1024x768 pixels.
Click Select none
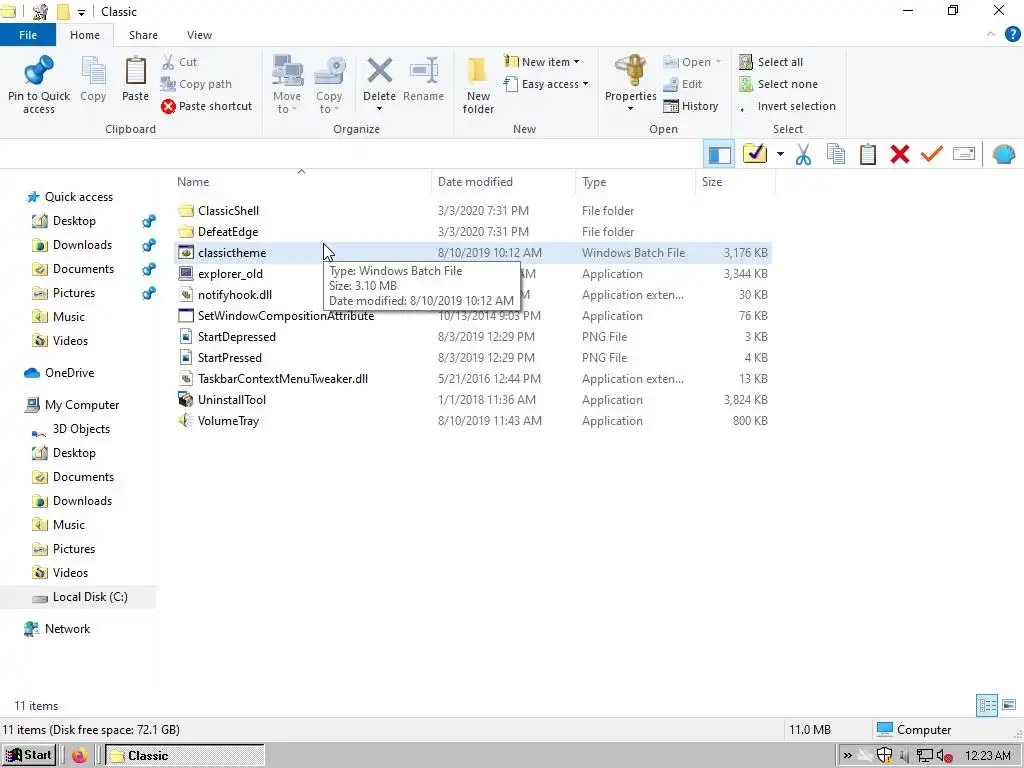[x=778, y=84]
